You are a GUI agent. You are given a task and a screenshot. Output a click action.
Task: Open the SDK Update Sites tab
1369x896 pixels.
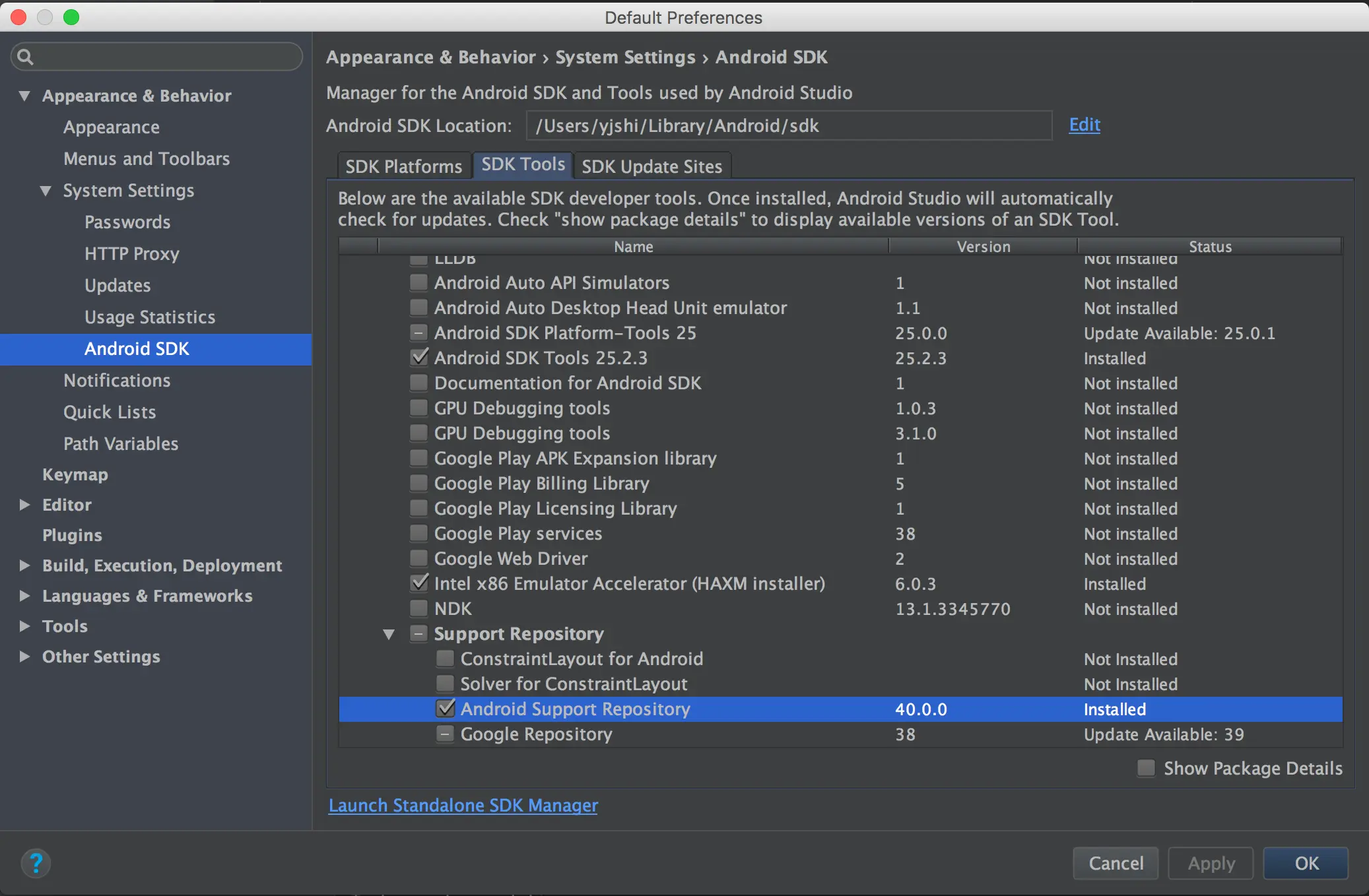click(x=651, y=166)
